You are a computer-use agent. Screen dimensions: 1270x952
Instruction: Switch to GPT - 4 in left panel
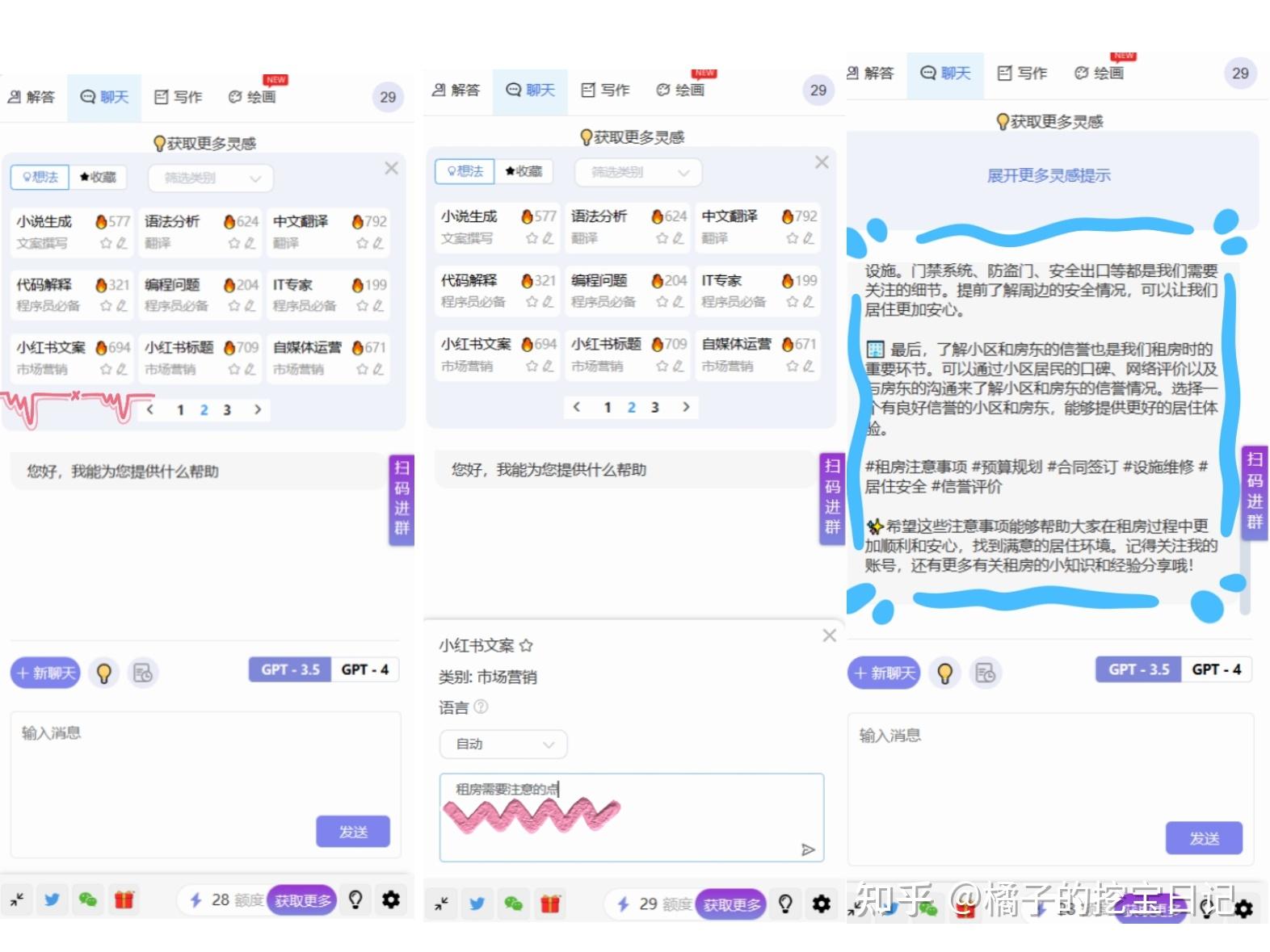(364, 669)
